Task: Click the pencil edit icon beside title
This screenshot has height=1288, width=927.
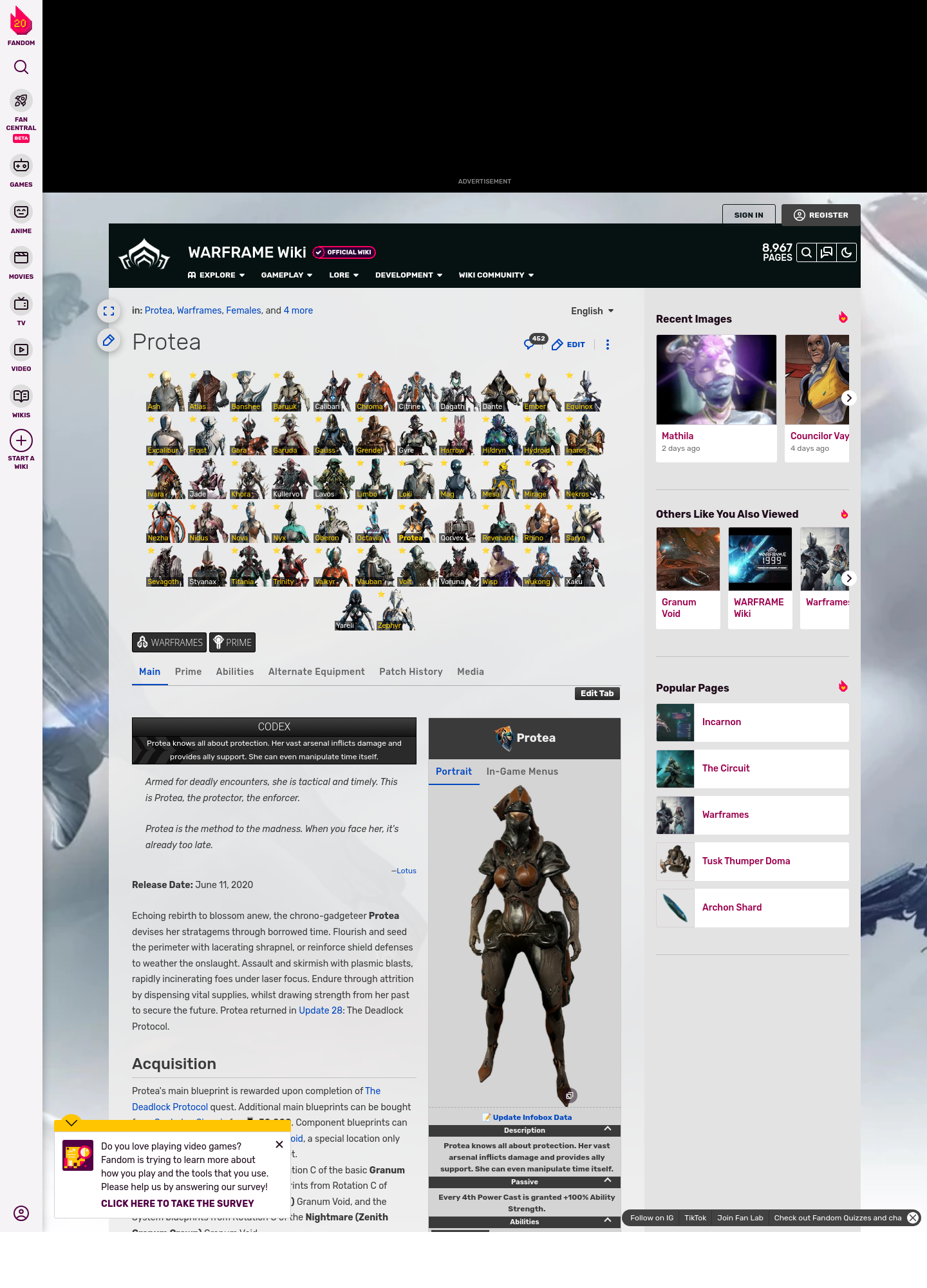Action: point(109,340)
